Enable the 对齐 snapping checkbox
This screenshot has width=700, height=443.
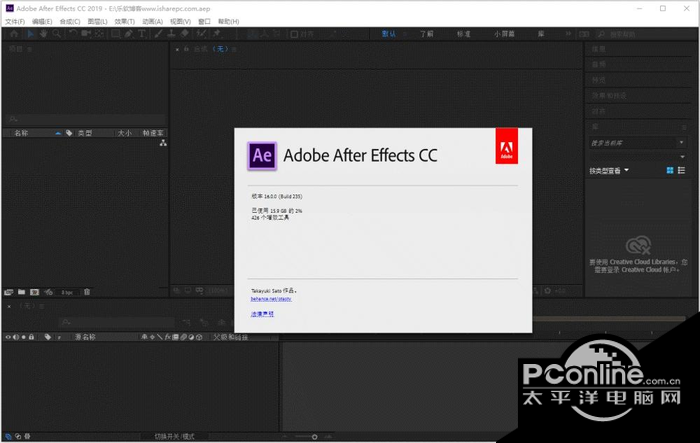click(x=294, y=34)
